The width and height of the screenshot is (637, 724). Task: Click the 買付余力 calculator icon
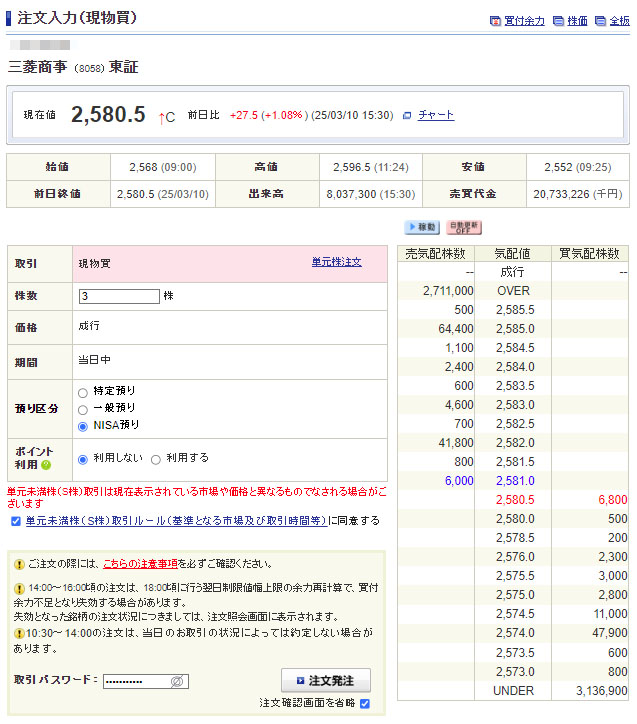coord(495,21)
